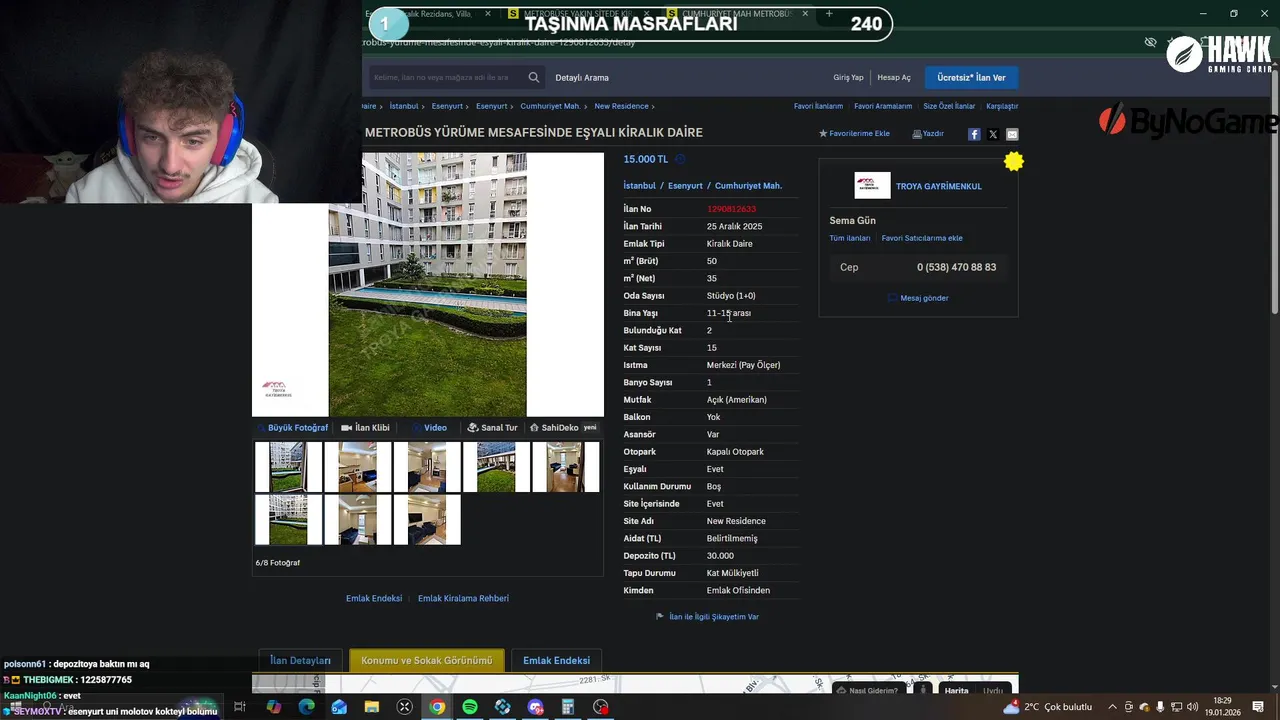Image resolution: width=1280 pixels, height=720 pixels.
Task: Open Microsoft Edge from taskbar
Action: tap(306, 707)
